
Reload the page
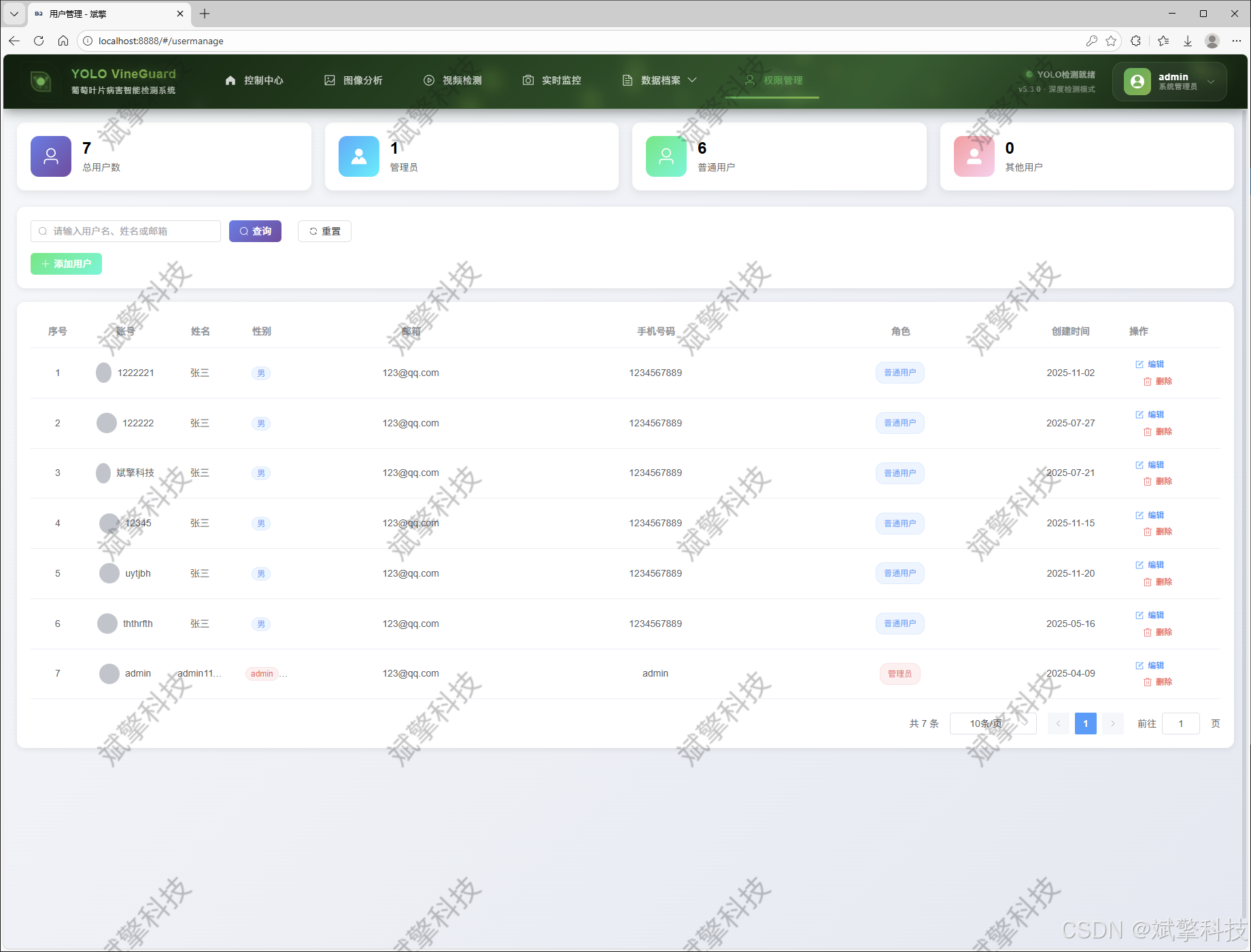click(39, 41)
